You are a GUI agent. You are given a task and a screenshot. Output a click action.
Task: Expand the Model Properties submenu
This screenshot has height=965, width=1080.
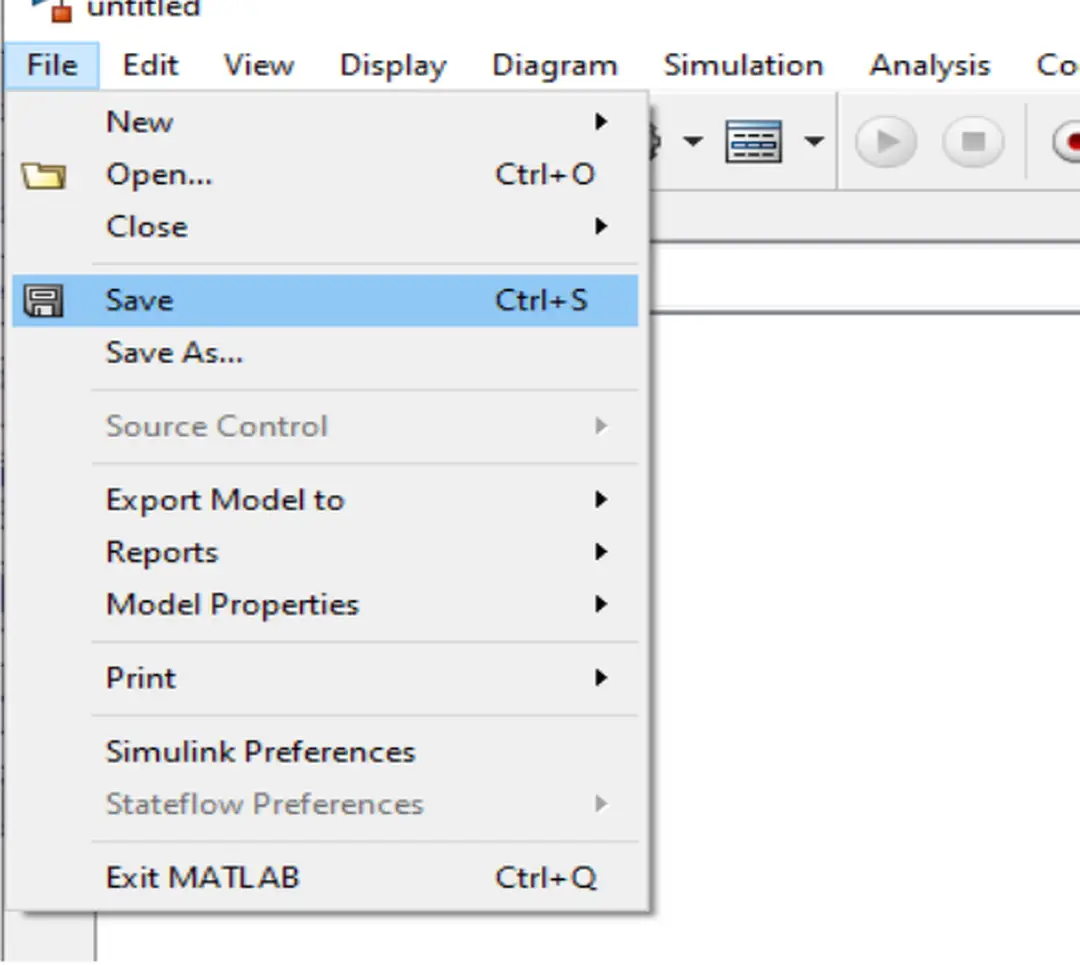[231, 604]
